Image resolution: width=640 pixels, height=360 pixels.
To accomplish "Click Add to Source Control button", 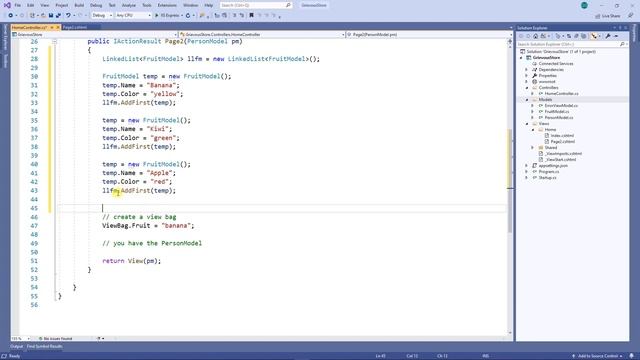I will [x=598, y=356].
